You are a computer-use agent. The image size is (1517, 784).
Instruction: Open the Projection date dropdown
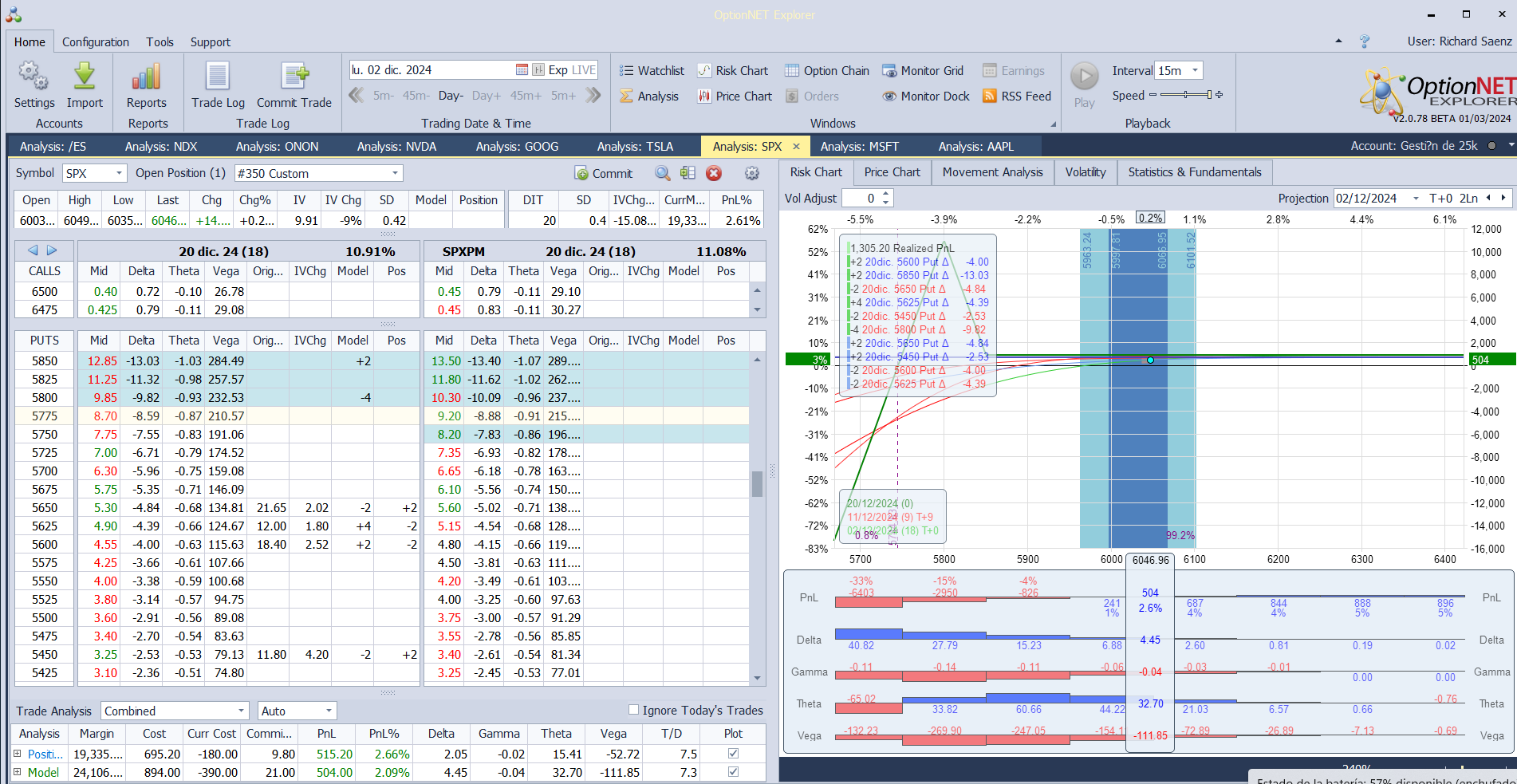(1416, 199)
